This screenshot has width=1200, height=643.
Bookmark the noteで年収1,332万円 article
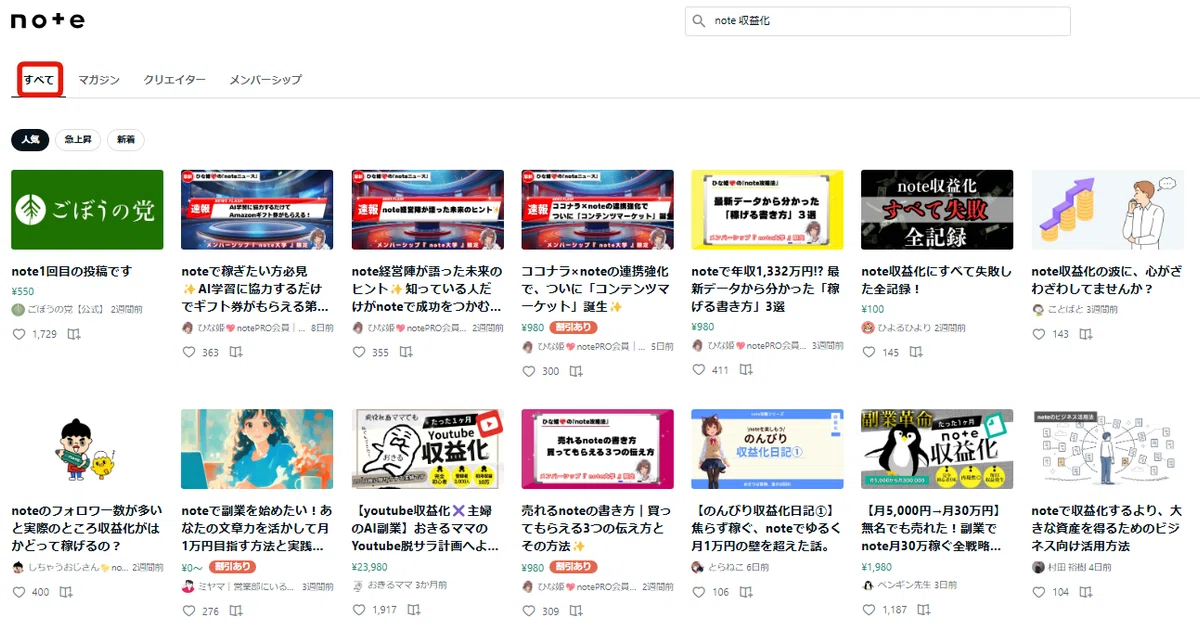(x=746, y=370)
